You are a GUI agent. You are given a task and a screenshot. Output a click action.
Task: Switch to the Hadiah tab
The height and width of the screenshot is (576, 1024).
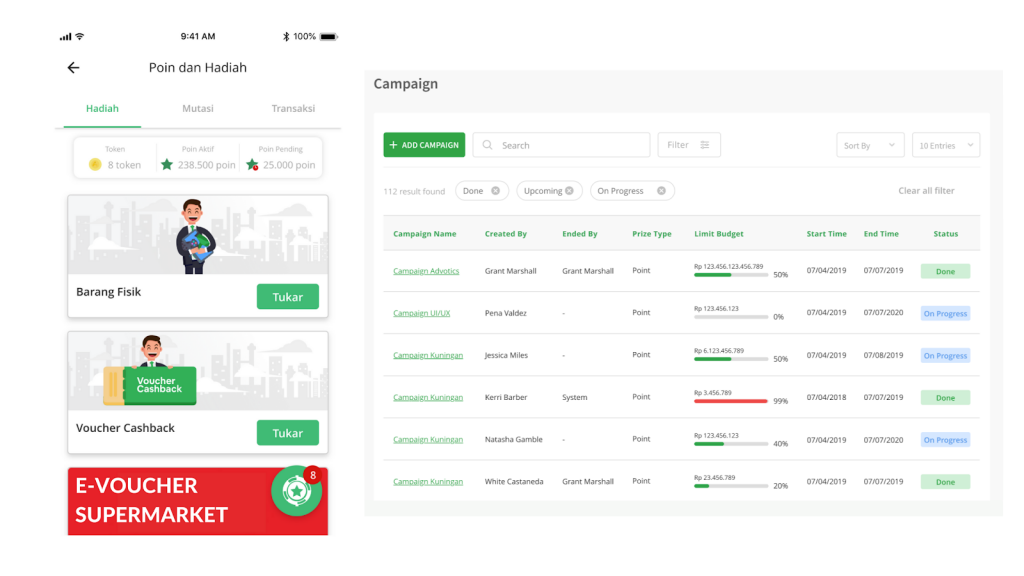point(103,108)
